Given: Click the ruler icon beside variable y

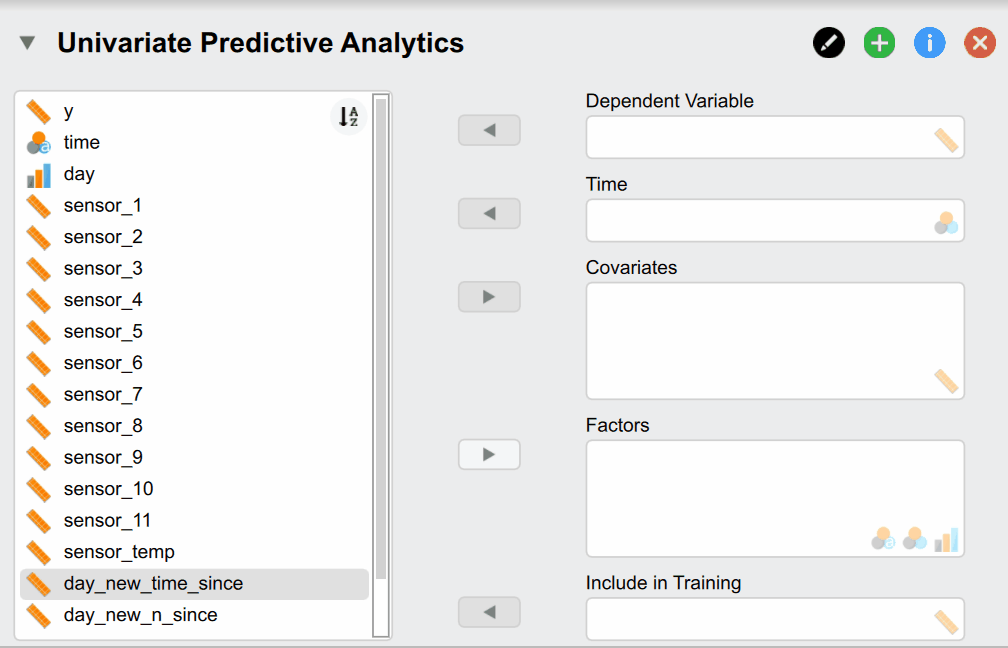Looking at the screenshot, I should tap(38, 110).
